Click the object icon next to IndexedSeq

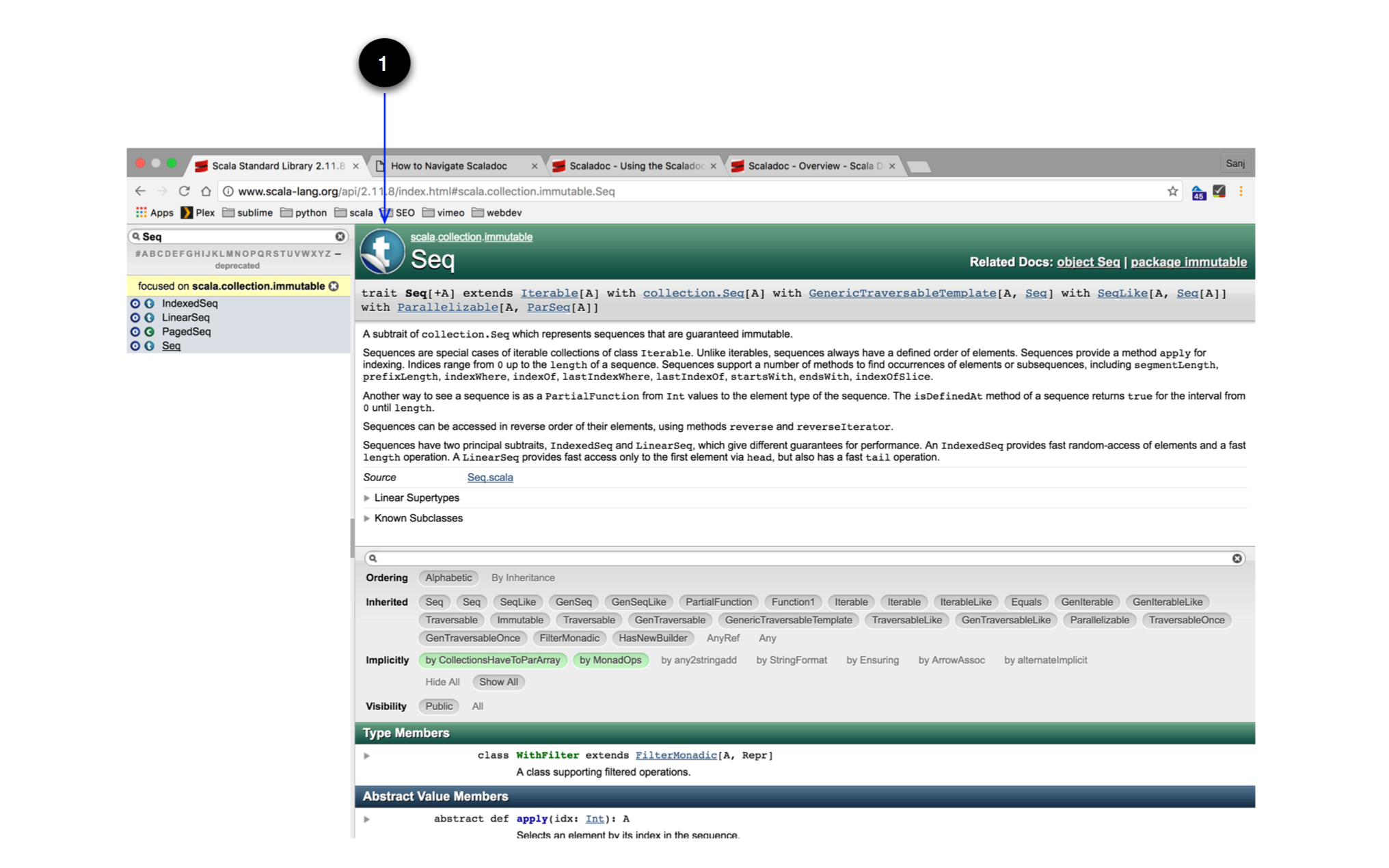pyautogui.click(x=135, y=303)
